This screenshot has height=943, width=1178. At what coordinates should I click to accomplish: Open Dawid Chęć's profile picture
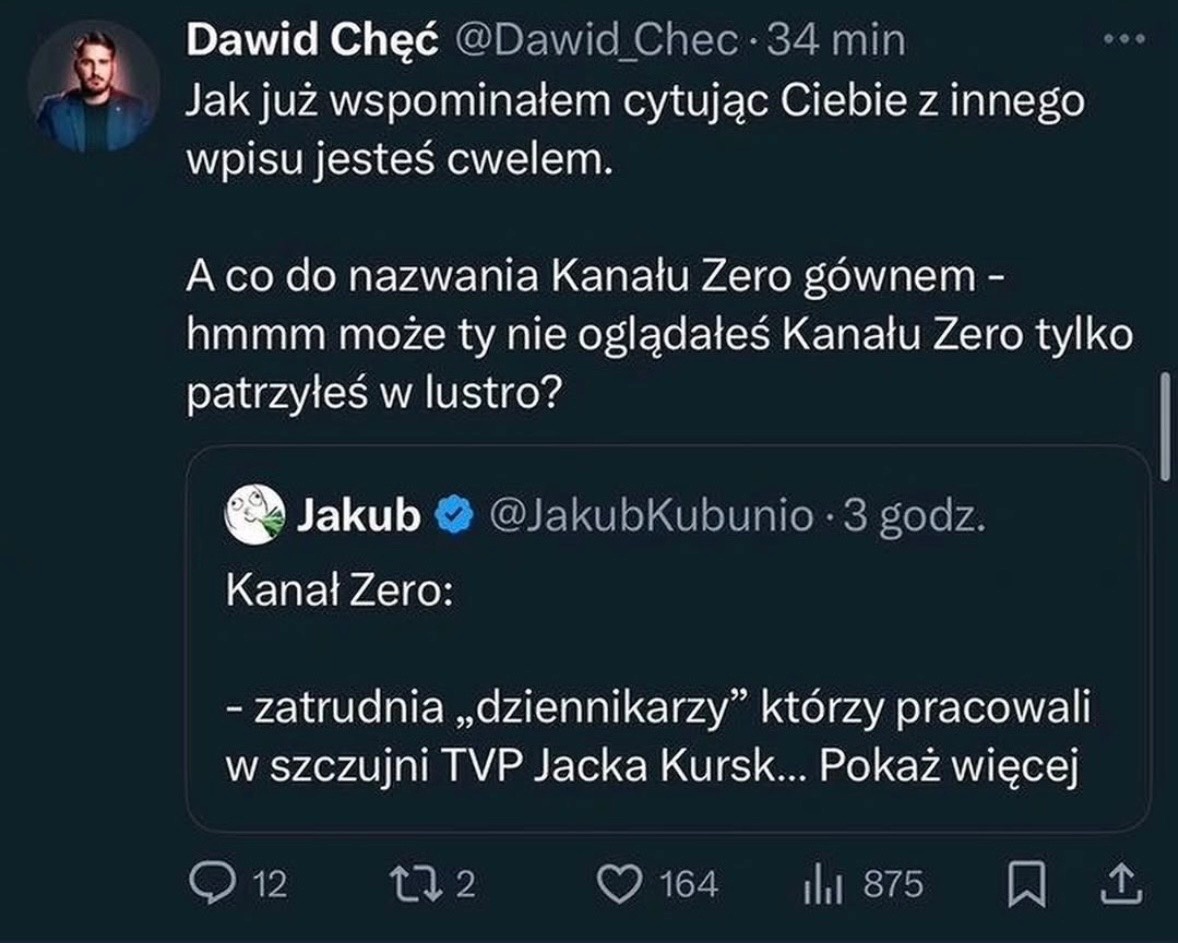93,87
